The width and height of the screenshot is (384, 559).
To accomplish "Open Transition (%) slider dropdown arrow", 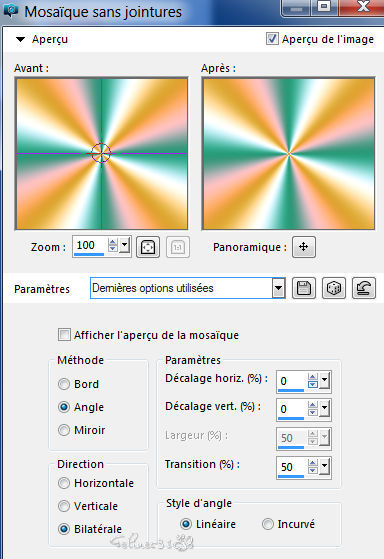I will pos(324,466).
